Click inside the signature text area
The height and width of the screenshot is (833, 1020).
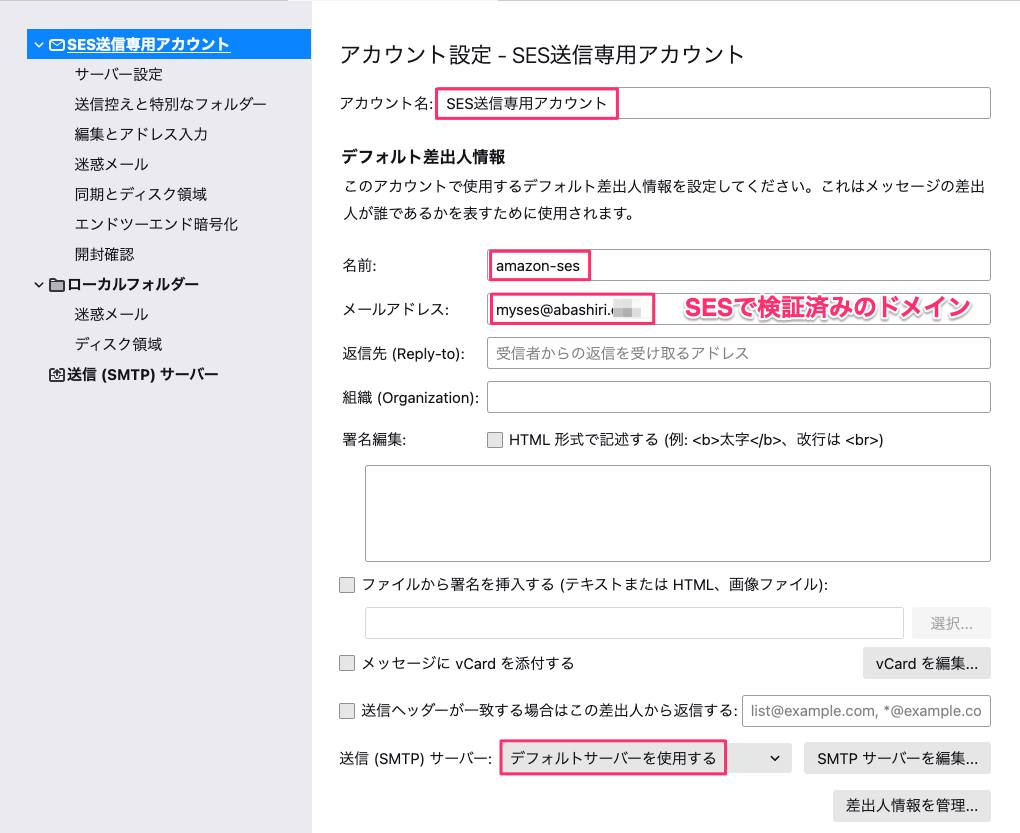point(677,512)
